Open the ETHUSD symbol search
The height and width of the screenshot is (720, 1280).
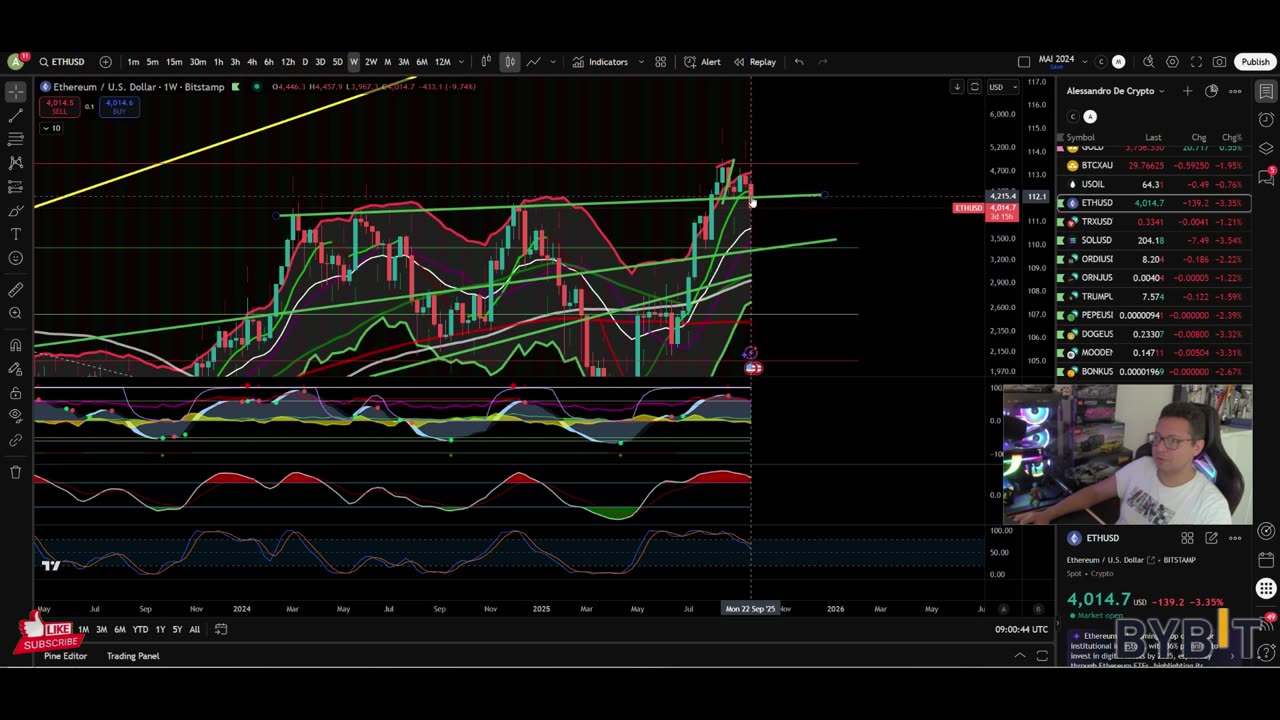click(x=62, y=62)
